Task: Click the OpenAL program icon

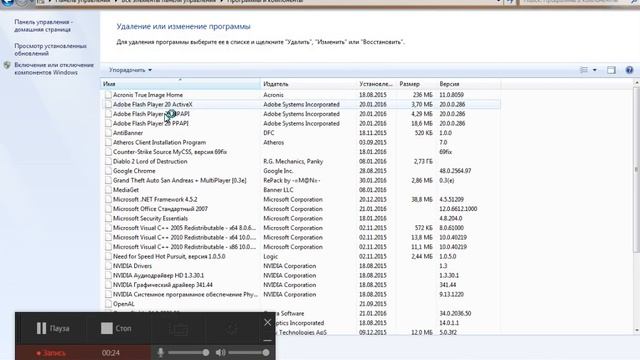Action: point(108,304)
